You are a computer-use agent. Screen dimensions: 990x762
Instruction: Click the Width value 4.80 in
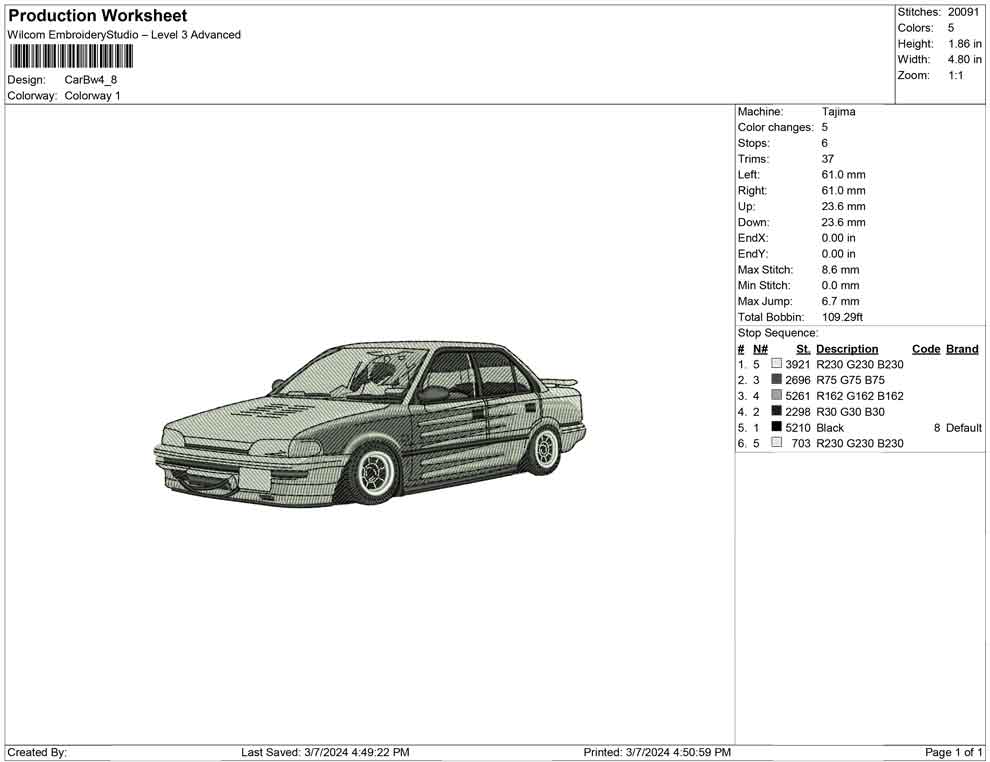tap(964, 59)
